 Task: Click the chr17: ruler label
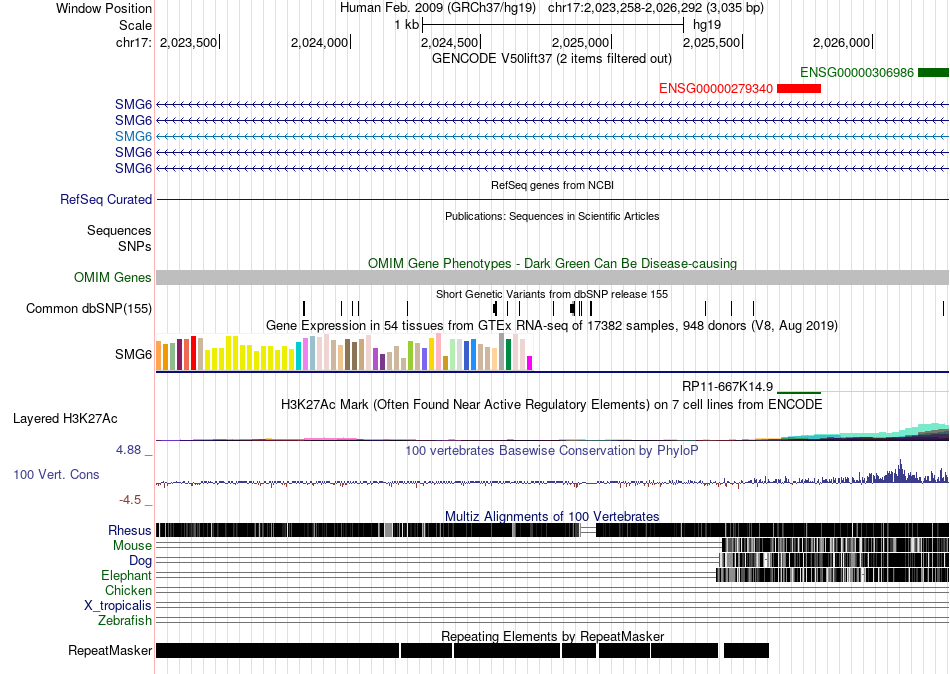point(133,42)
